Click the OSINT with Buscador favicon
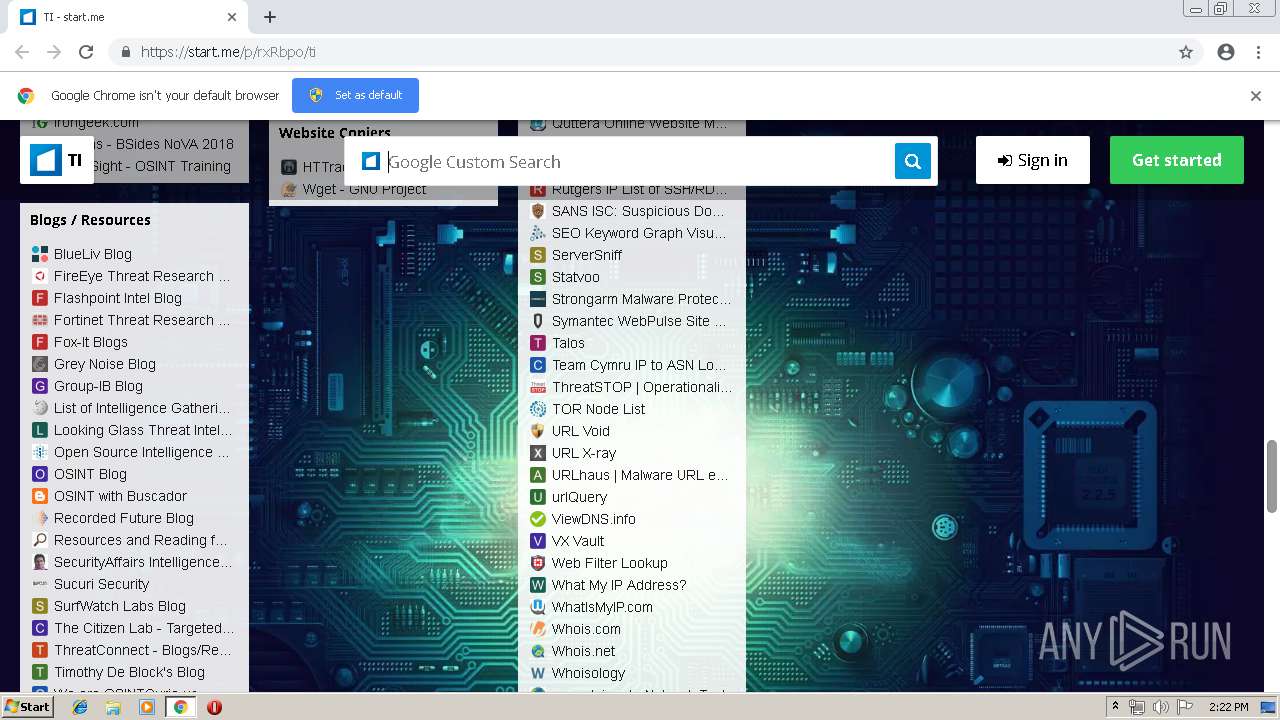 40,496
